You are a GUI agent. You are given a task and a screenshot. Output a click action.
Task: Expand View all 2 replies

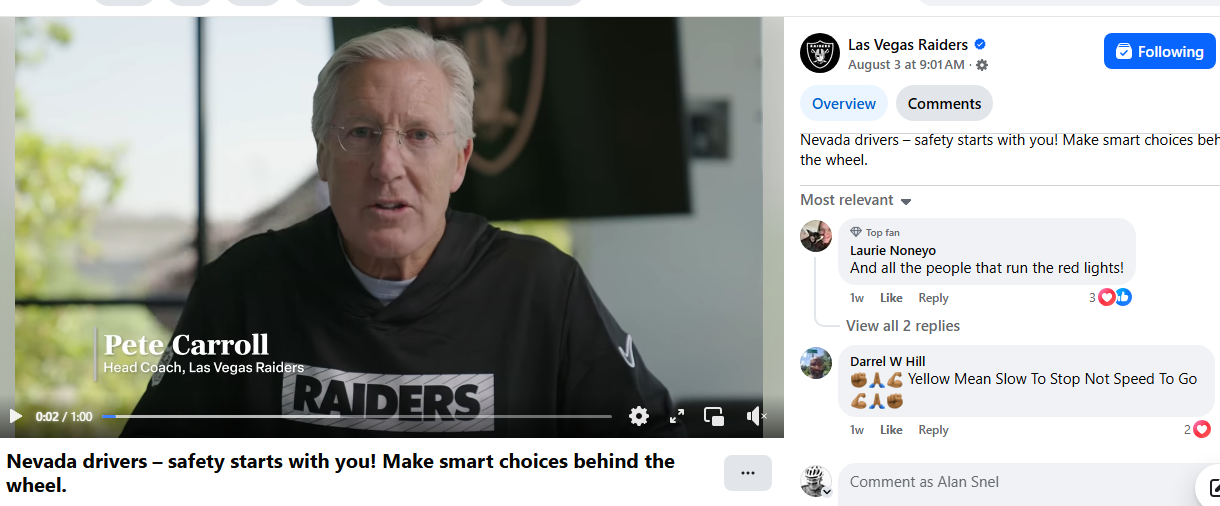tap(903, 326)
